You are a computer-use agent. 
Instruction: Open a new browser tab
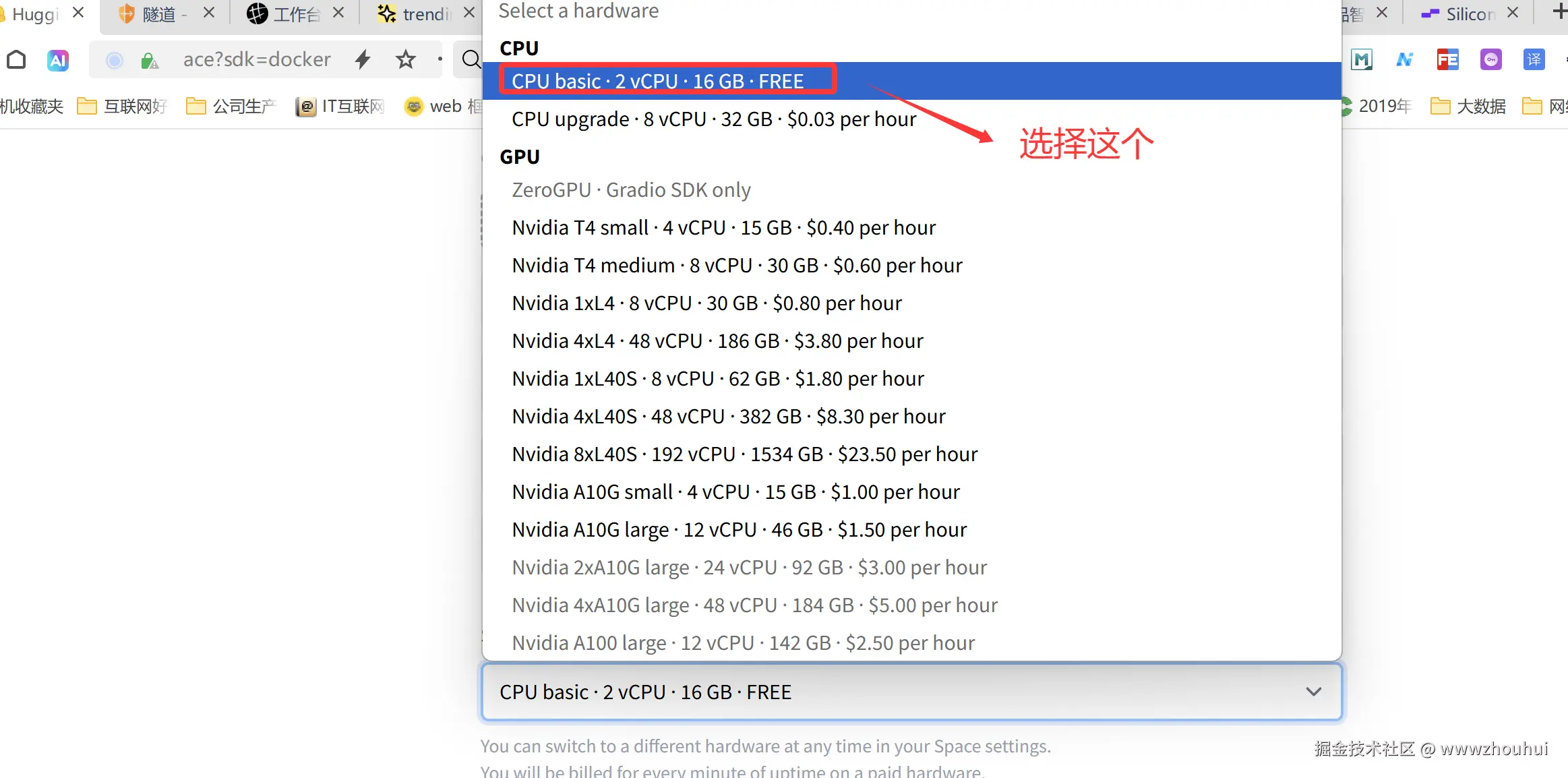[x=1559, y=11]
